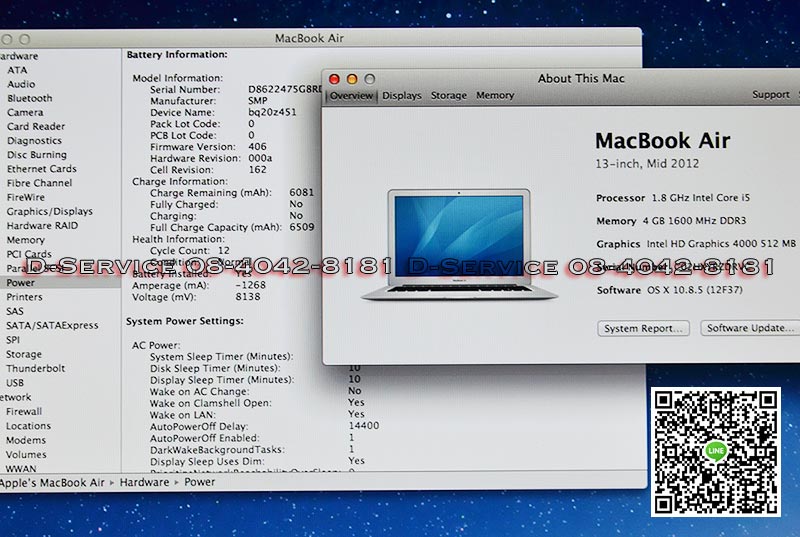The height and width of the screenshot is (537, 800).
Task: Select Disc Burning sidebar entry
Action: click(x=37, y=155)
